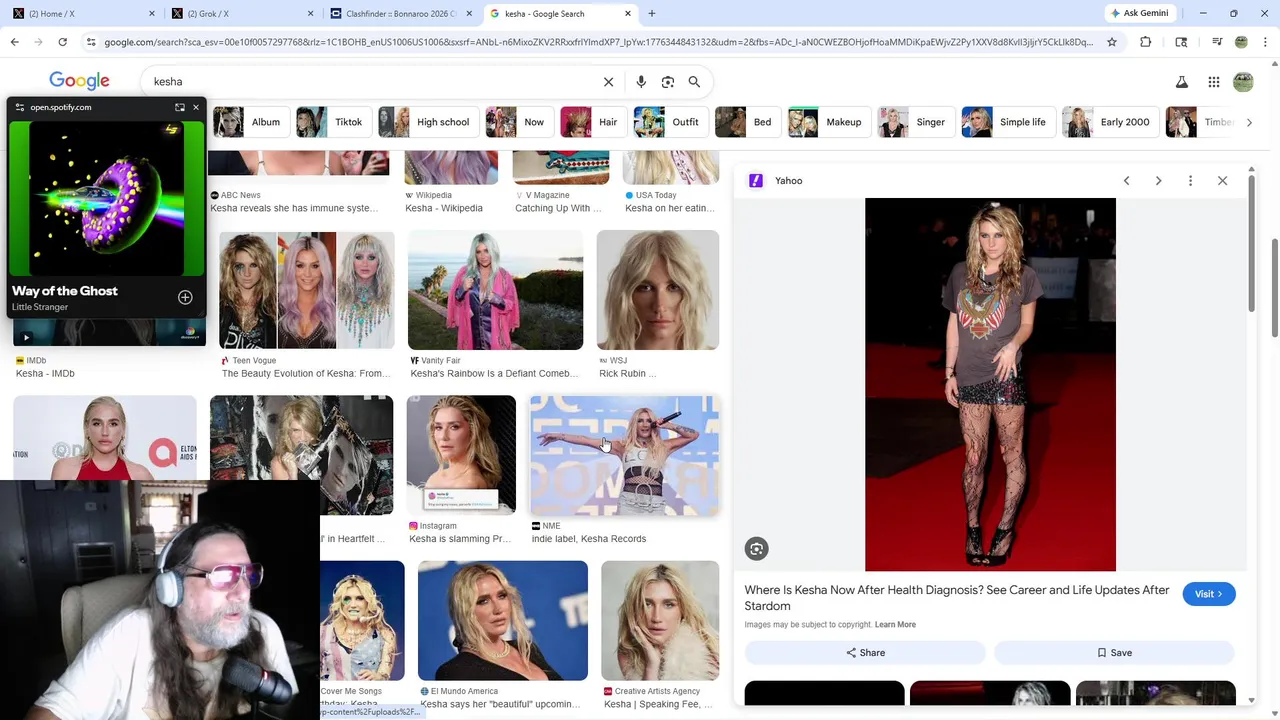Open Creative Artists Agency Kesha thumbnail

(660, 621)
